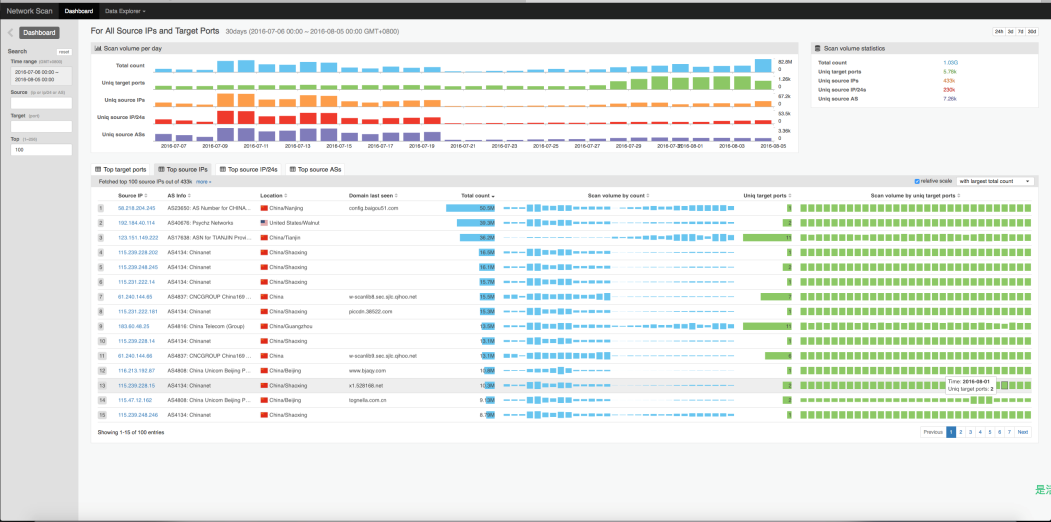Click the Total count bar for 123.151.149.222

coord(478,237)
